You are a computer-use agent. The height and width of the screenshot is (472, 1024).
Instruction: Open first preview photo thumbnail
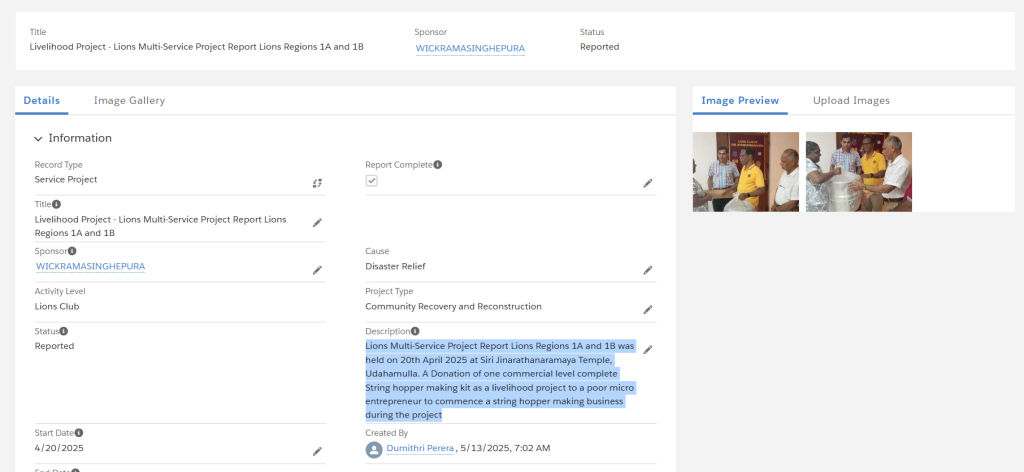pos(746,172)
